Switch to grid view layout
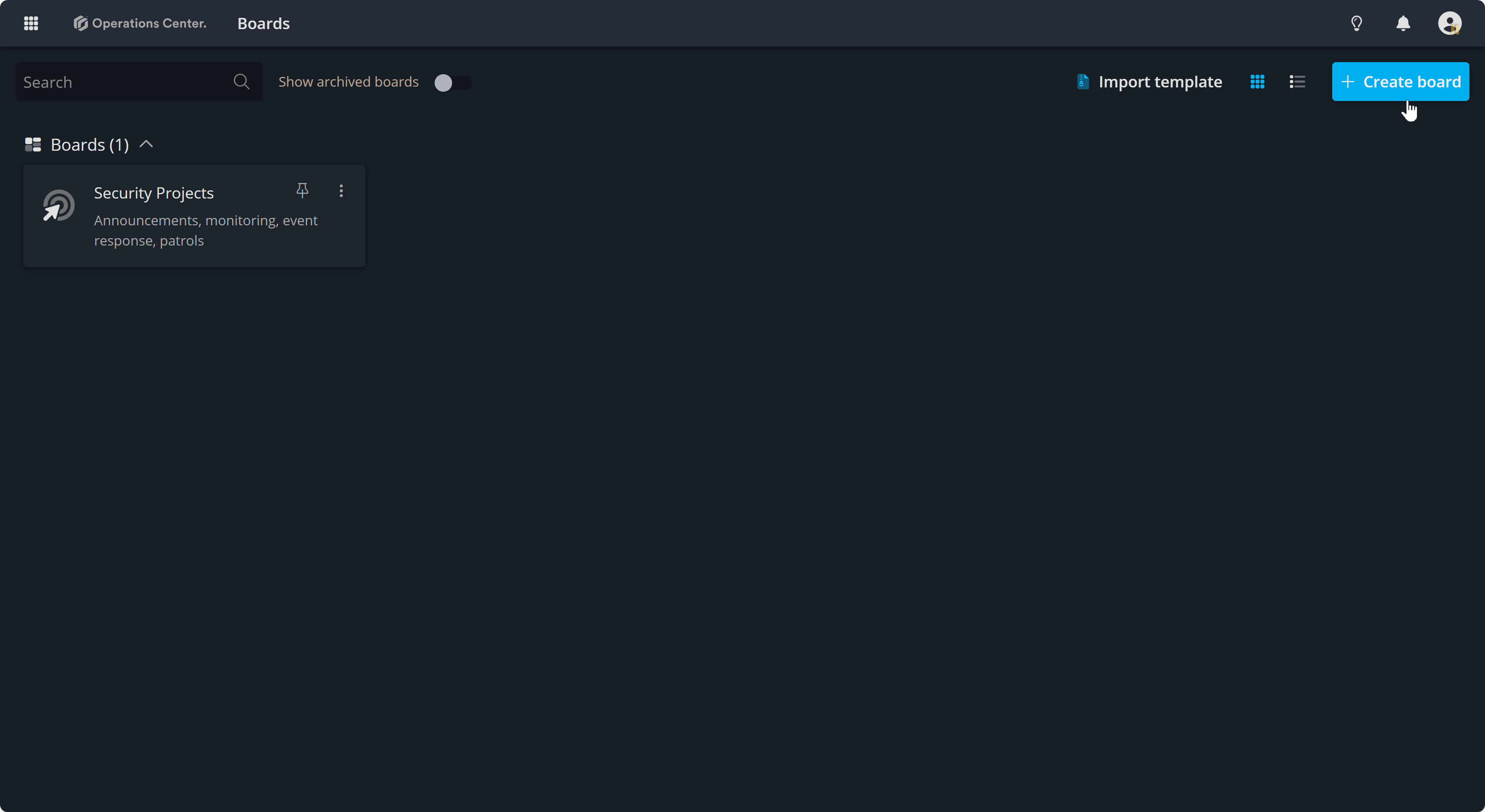The width and height of the screenshot is (1485, 812). point(1257,82)
